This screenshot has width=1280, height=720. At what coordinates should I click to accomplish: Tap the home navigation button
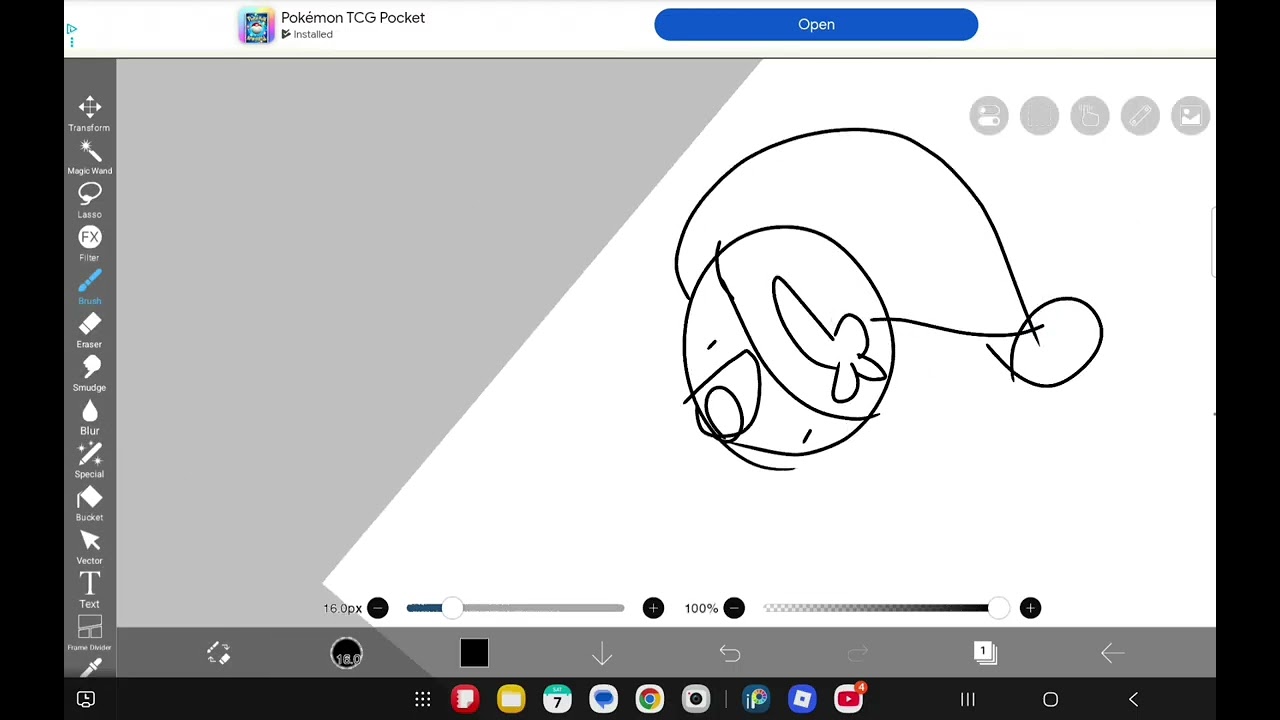(1051, 700)
